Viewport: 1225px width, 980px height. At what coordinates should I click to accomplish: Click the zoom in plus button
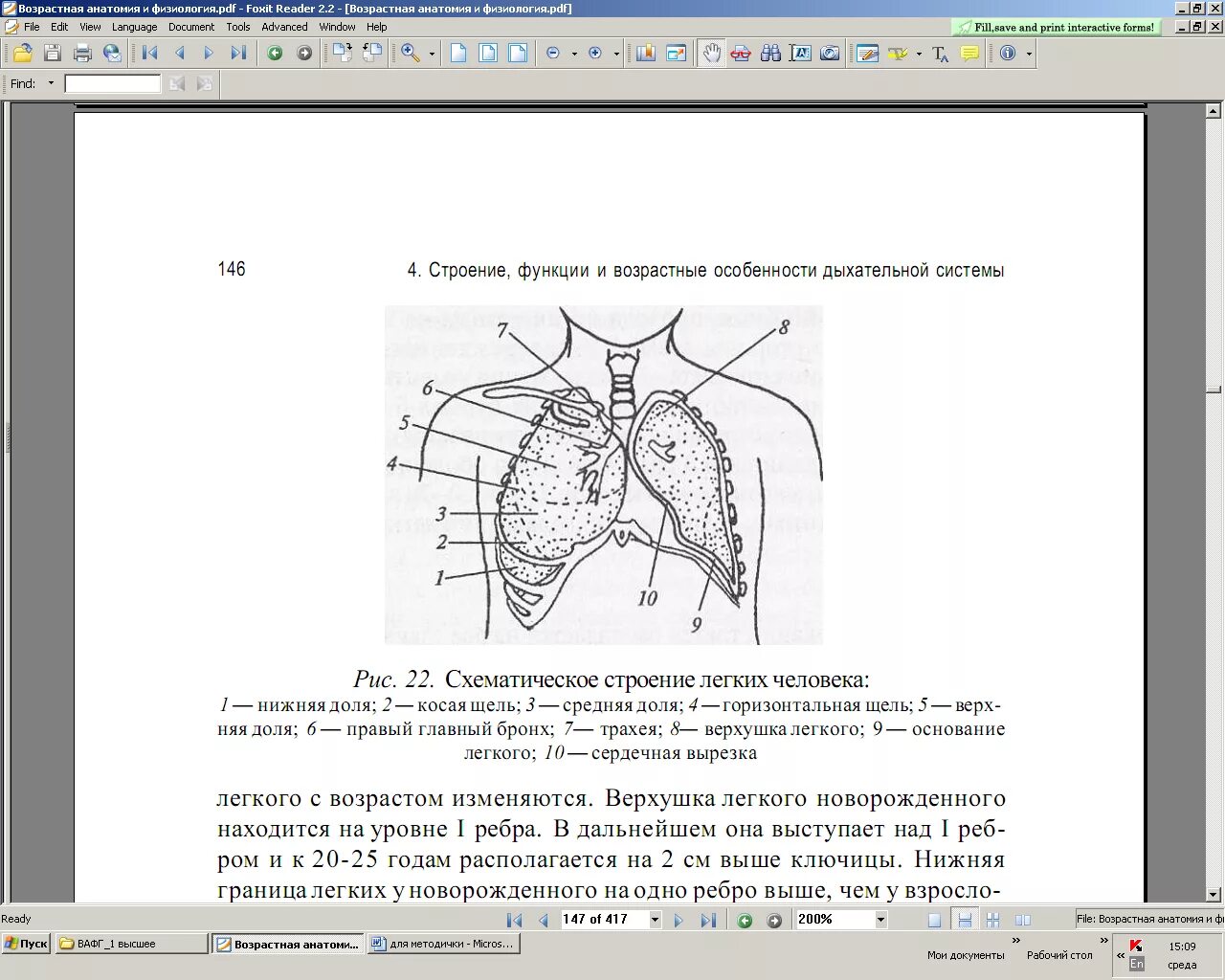point(595,54)
